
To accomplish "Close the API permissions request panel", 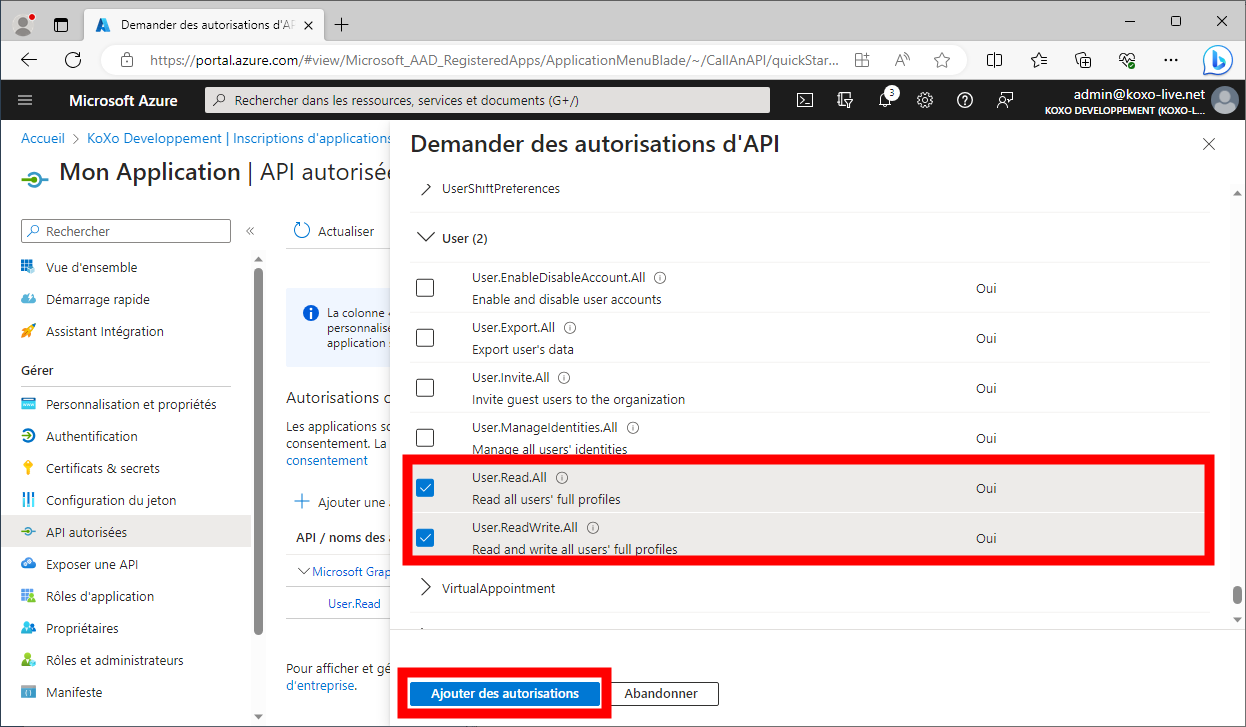I will [x=1209, y=144].
